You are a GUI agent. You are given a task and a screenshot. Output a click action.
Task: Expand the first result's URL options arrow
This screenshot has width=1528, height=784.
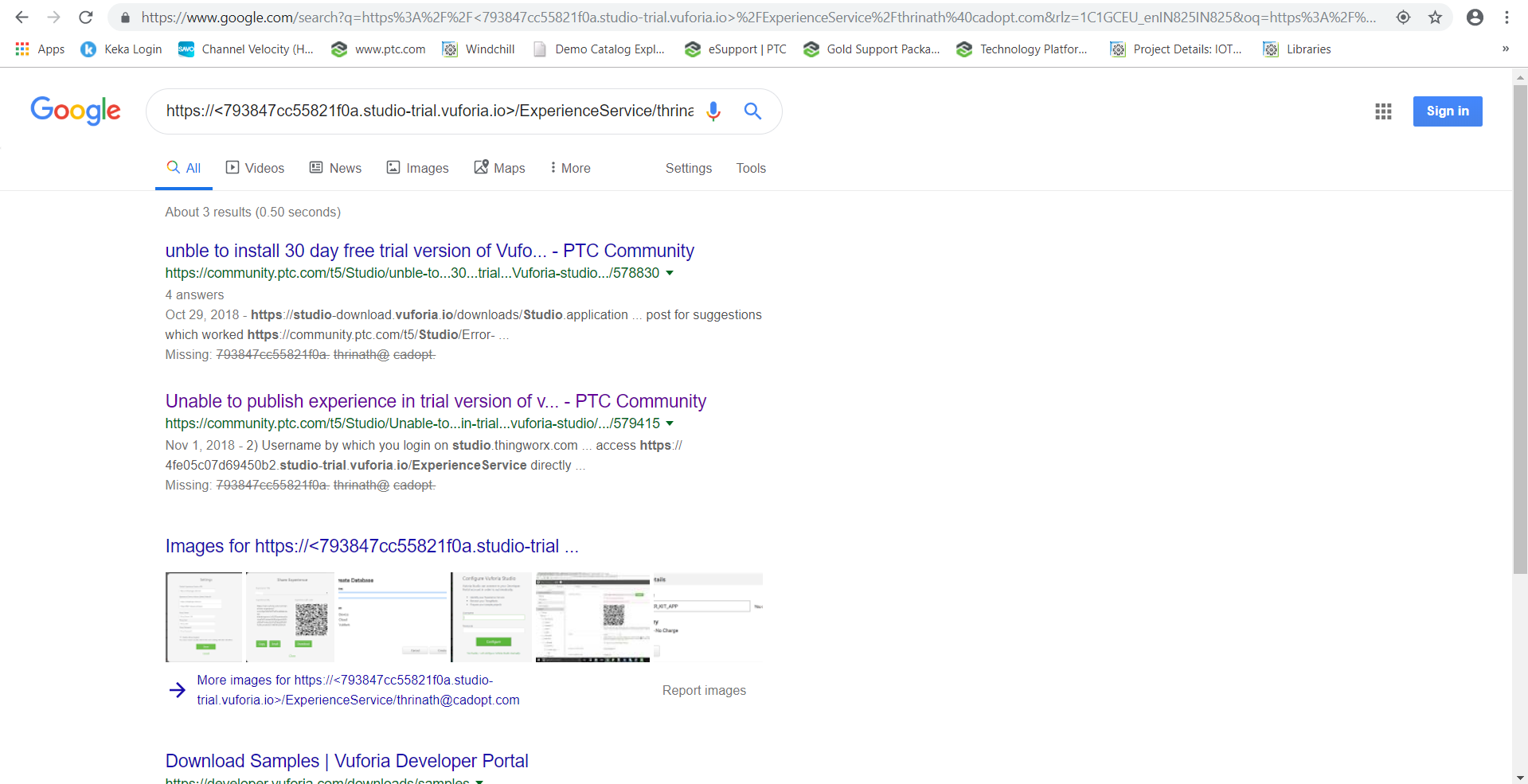point(670,273)
